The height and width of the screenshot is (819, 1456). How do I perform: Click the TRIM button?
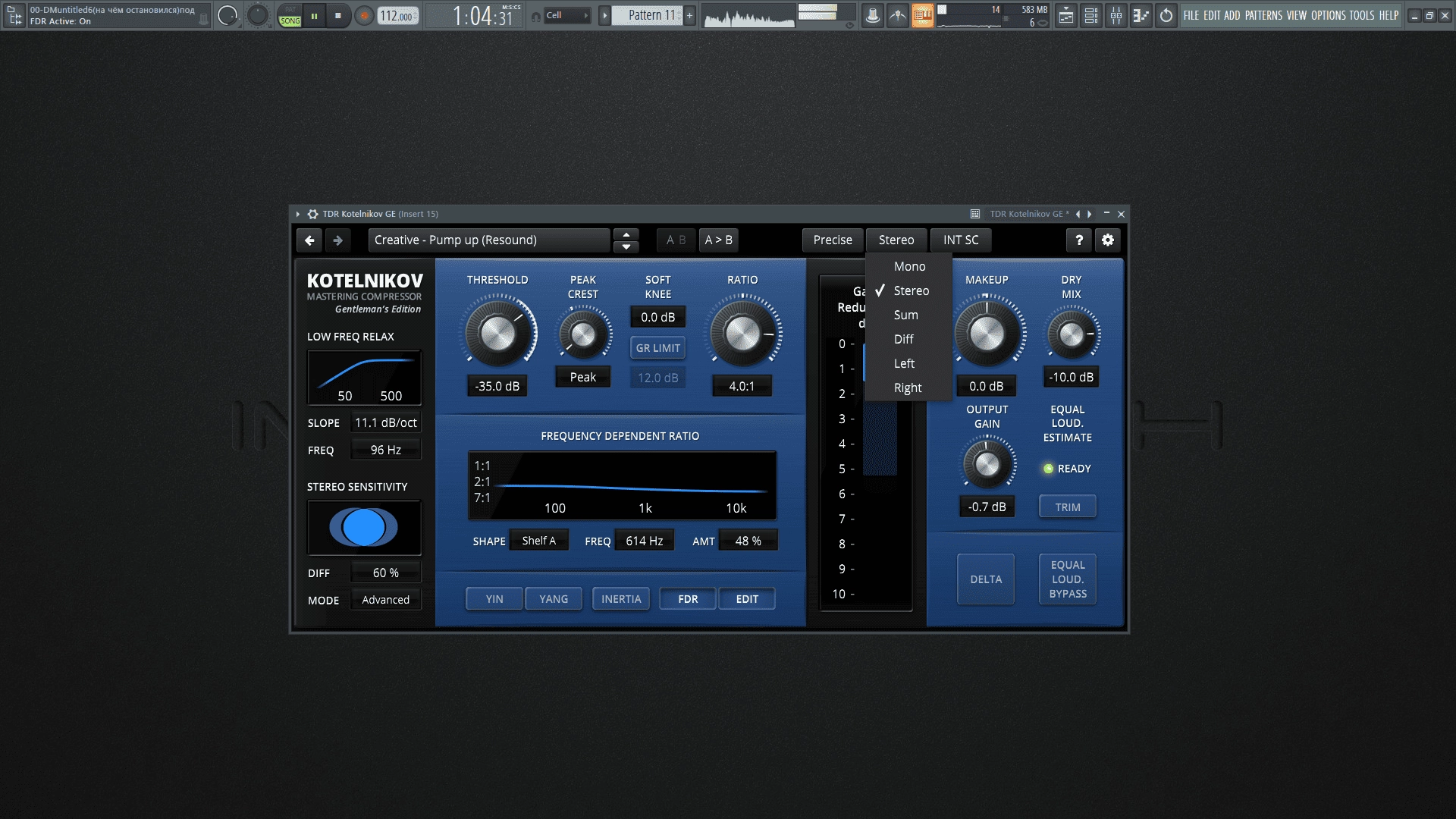[1068, 507]
